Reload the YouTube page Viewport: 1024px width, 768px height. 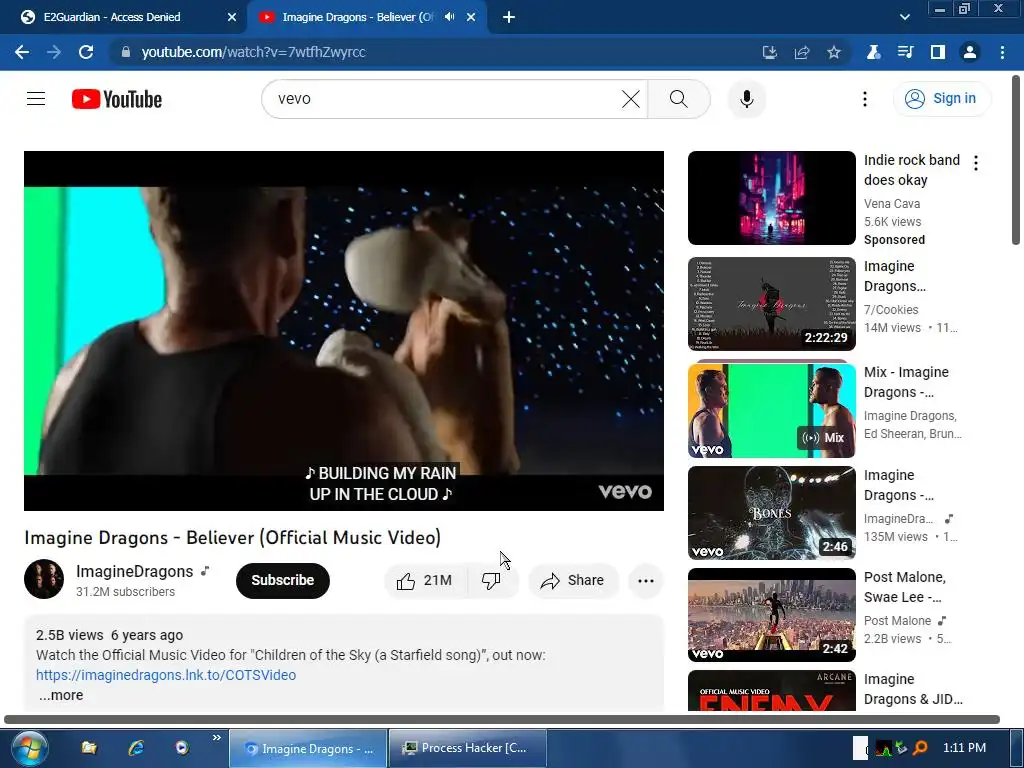click(x=86, y=52)
